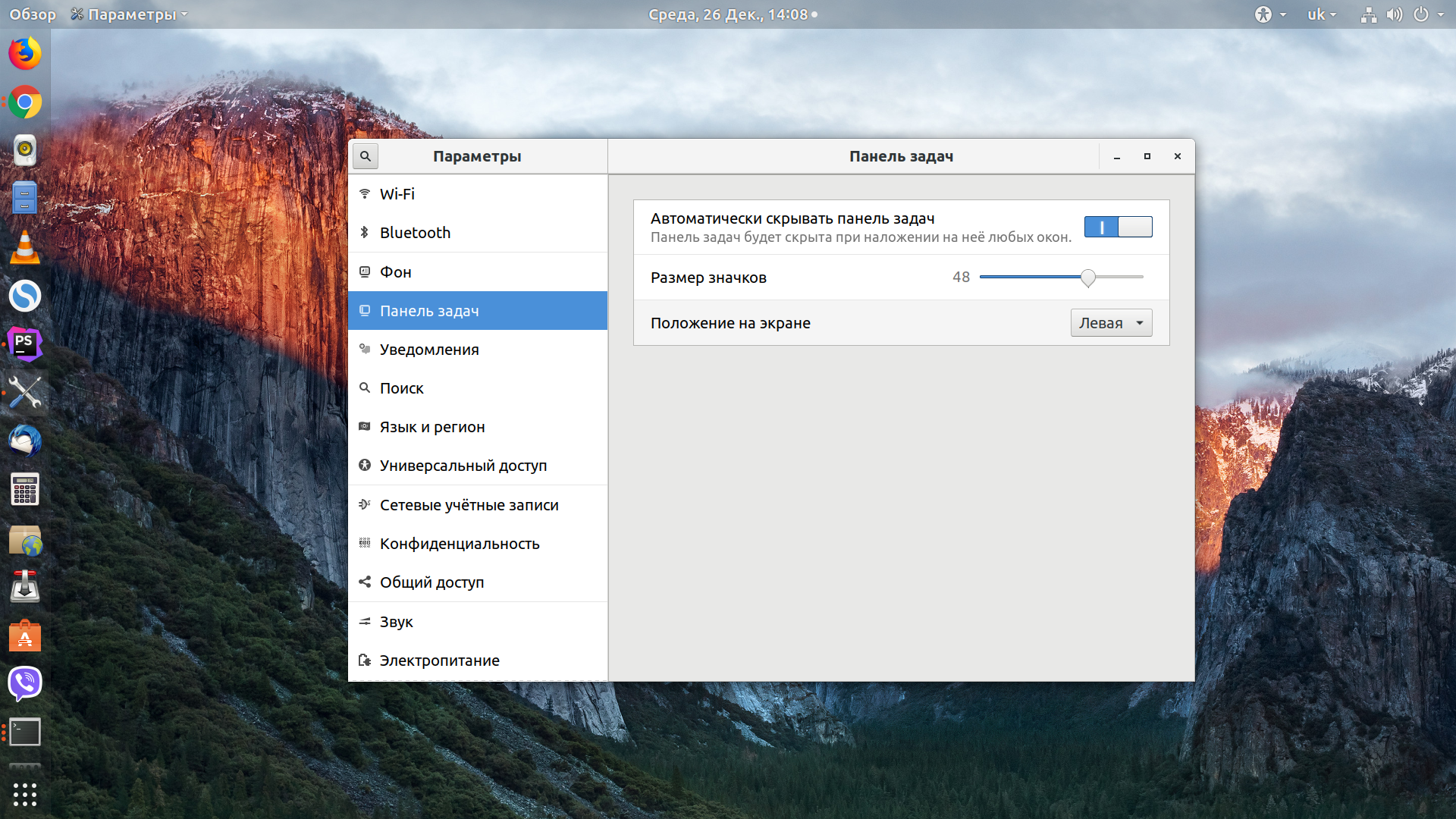Image resolution: width=1456 pixels, height=819 pixels.
Task: Click the icon size slider handle
Action: [1088, 278]
